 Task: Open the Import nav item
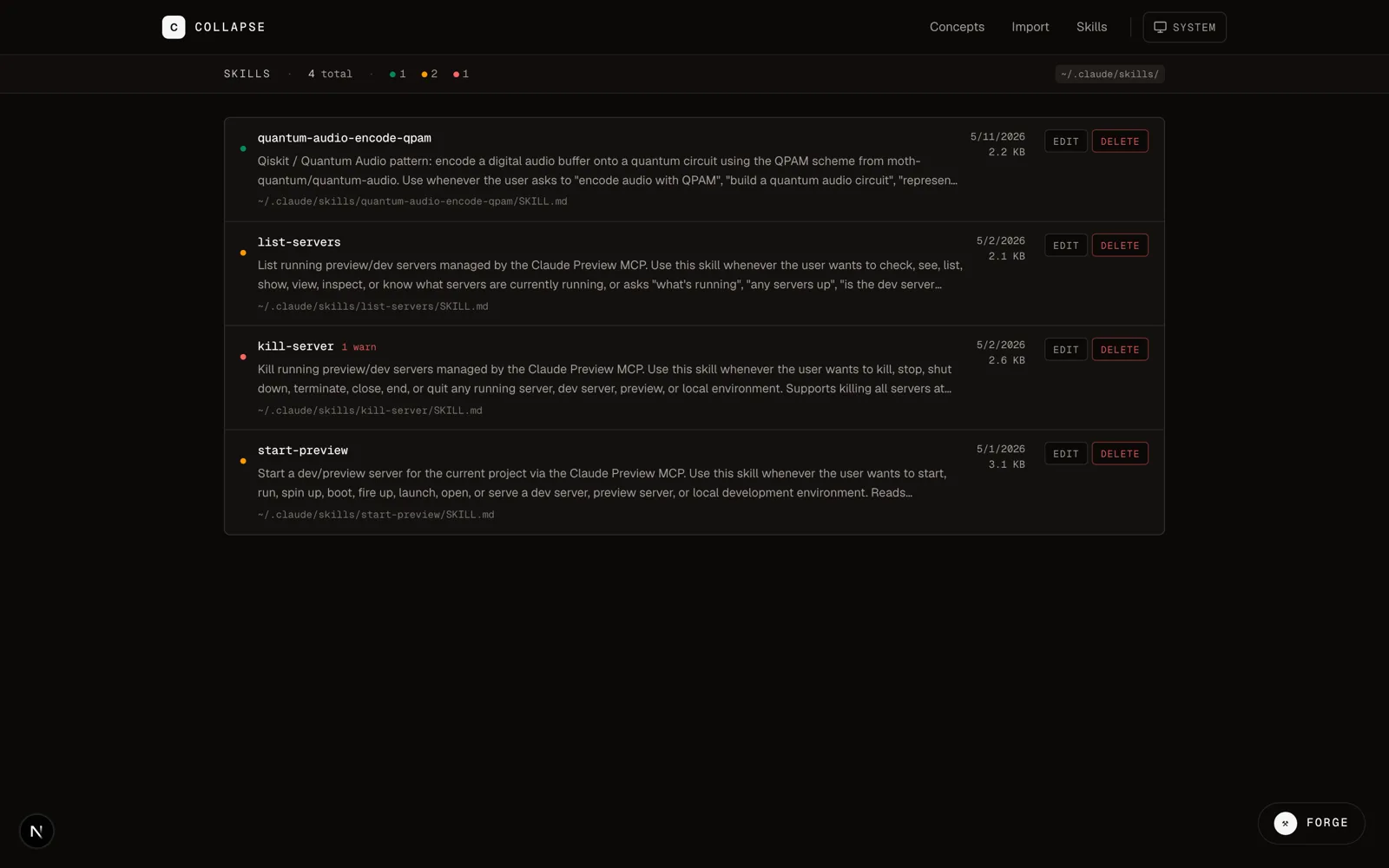coord(1030,27)
